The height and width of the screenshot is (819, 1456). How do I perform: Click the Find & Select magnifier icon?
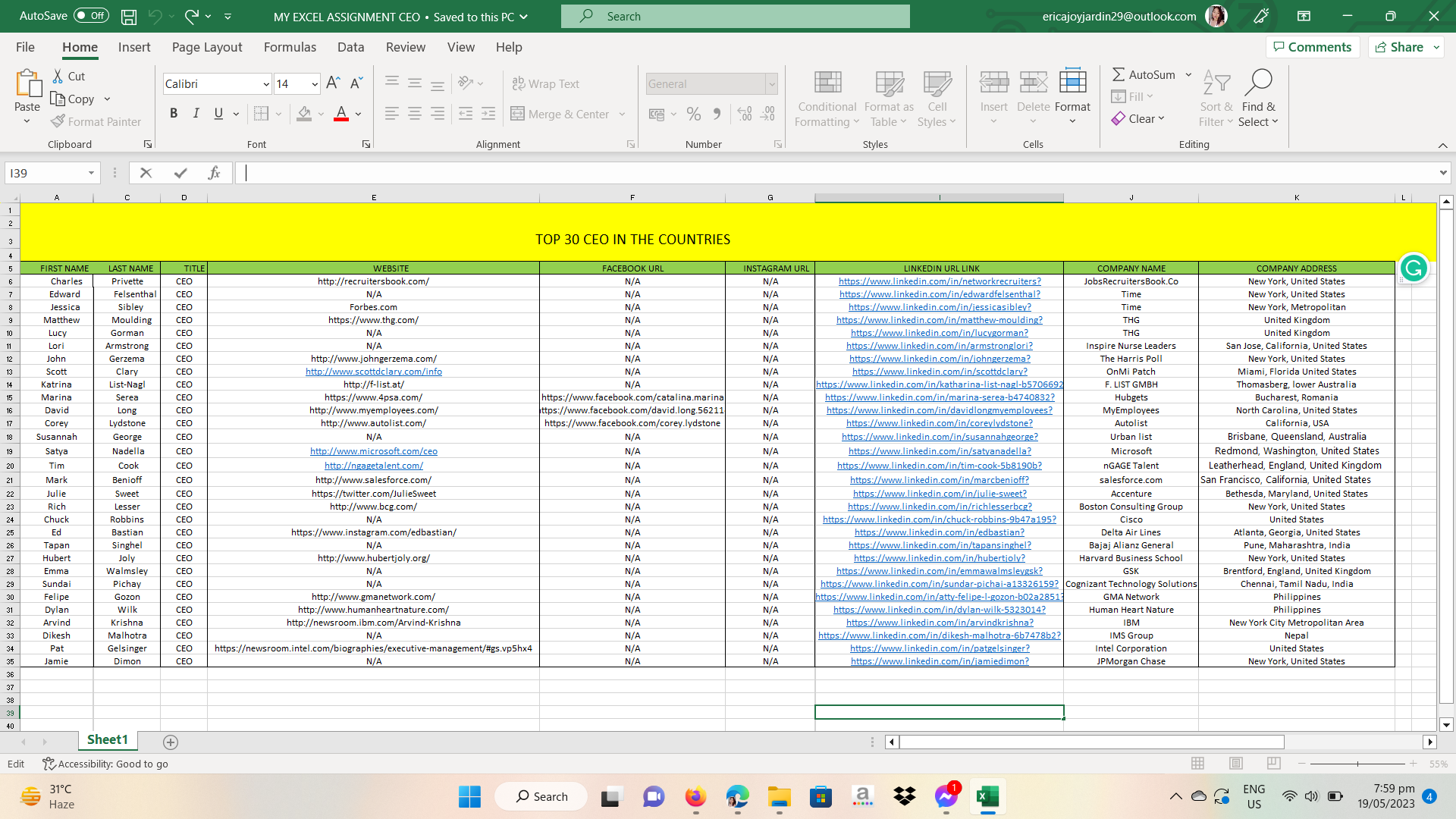[1259, 82]
